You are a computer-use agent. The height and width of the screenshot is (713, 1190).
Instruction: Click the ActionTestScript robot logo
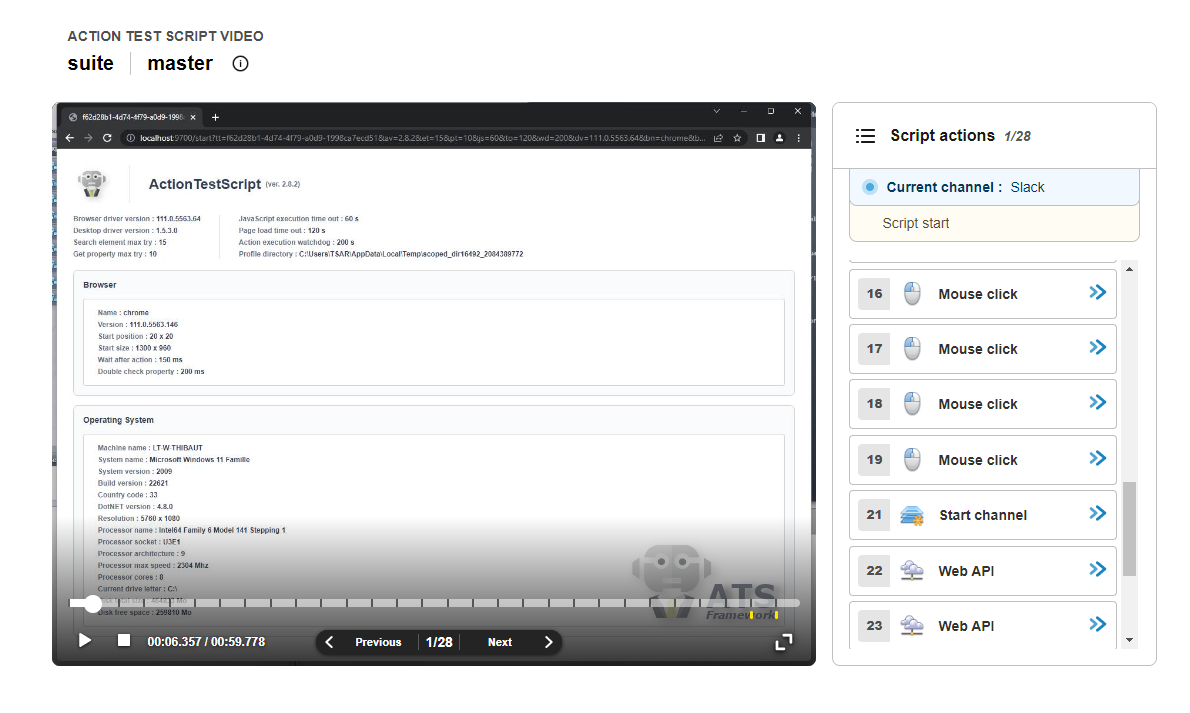pos(92,184)
